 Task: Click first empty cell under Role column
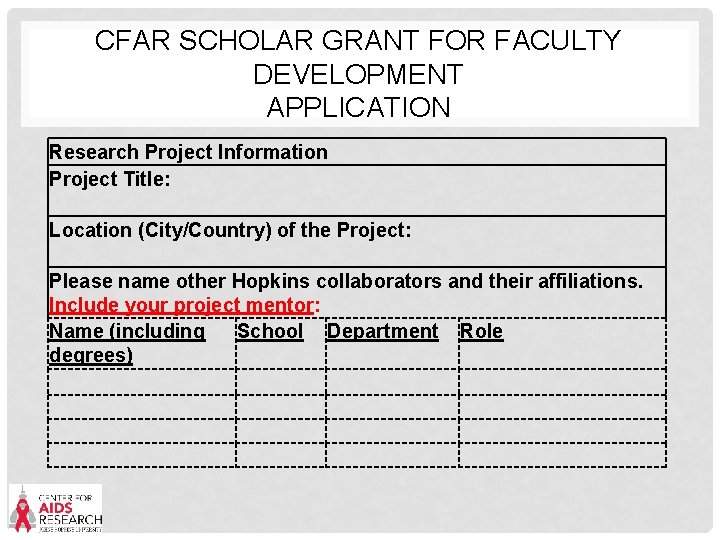[561, 382]
